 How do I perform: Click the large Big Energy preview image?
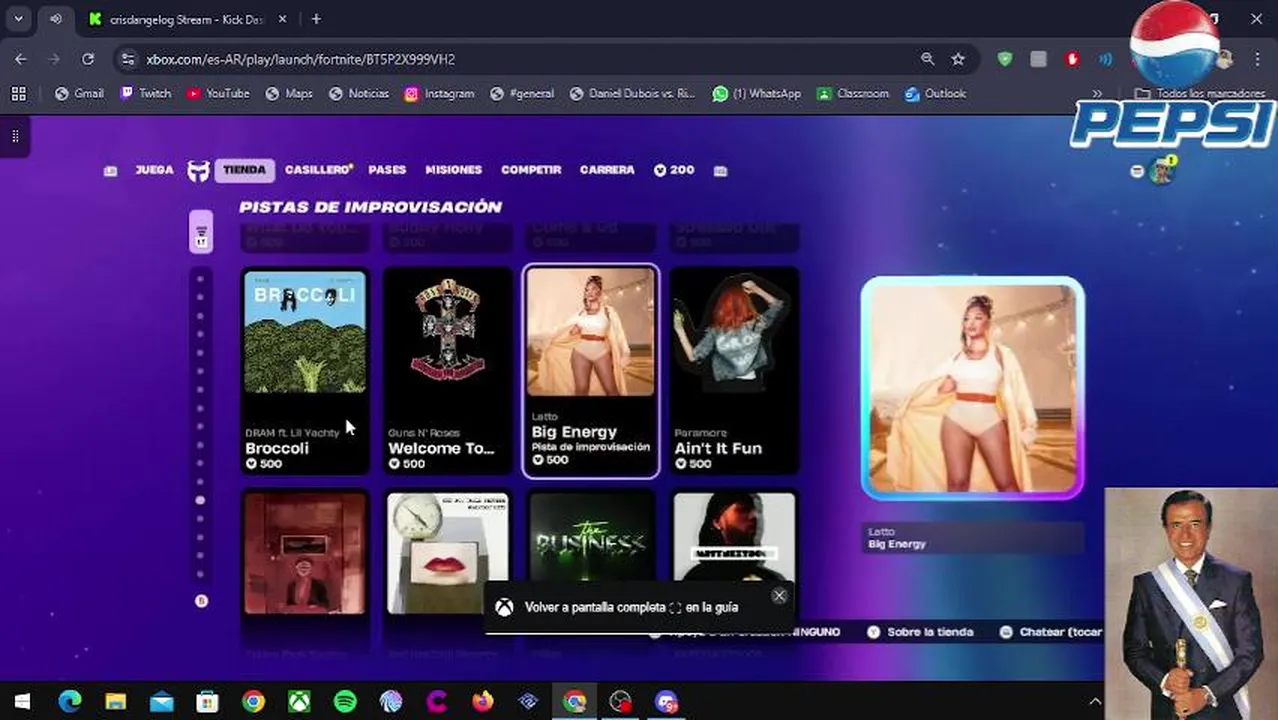coord(973,388)
